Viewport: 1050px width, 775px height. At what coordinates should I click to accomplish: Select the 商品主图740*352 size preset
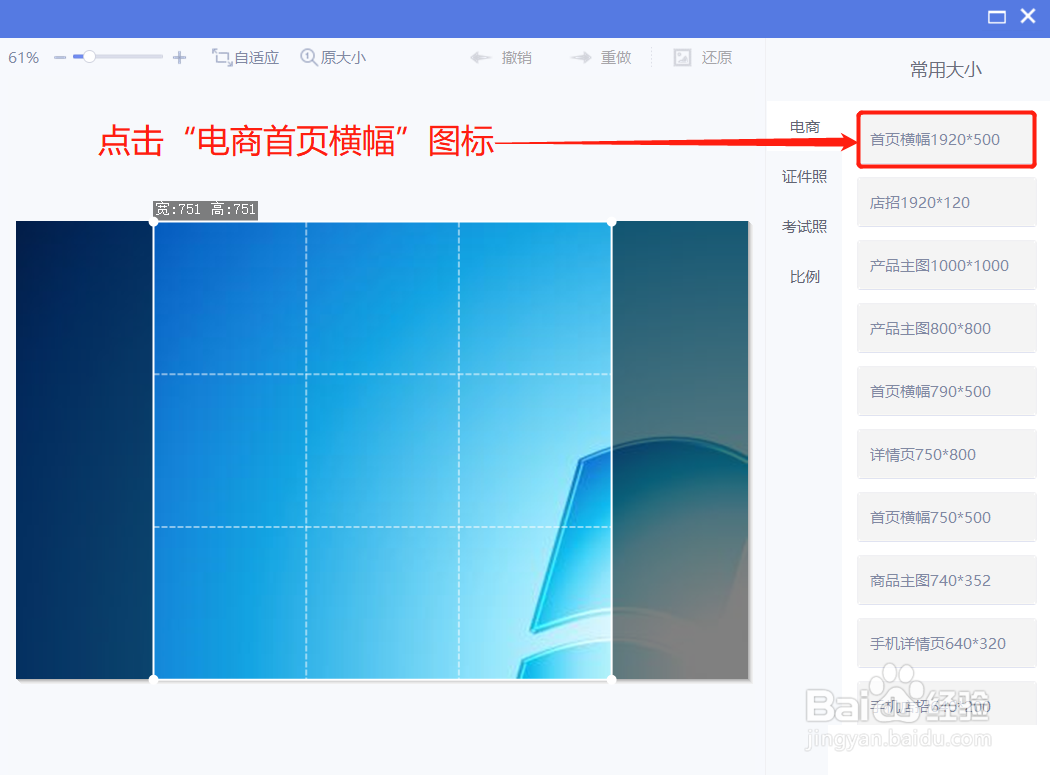tap(945, 580)
